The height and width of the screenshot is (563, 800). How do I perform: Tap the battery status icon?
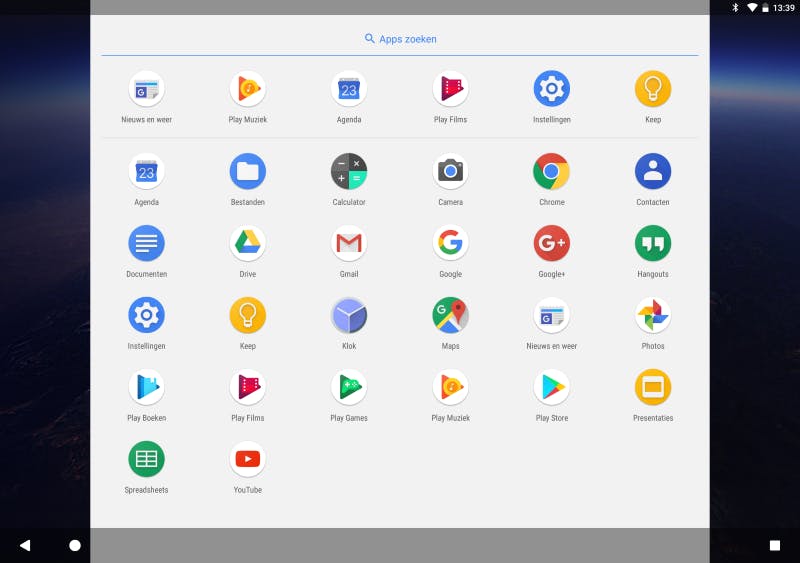coord(765,8)
